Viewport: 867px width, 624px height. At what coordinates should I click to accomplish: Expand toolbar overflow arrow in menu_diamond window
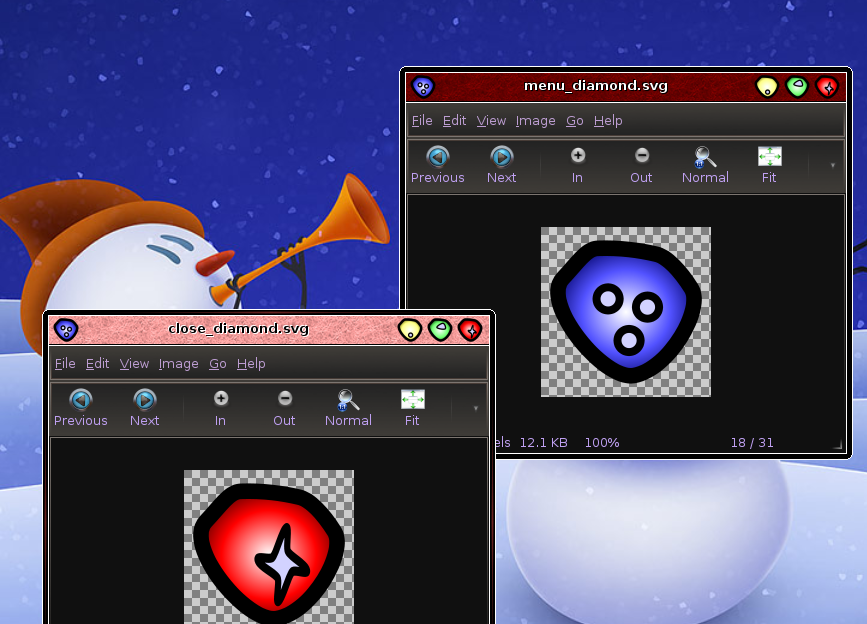pos(833,165)
